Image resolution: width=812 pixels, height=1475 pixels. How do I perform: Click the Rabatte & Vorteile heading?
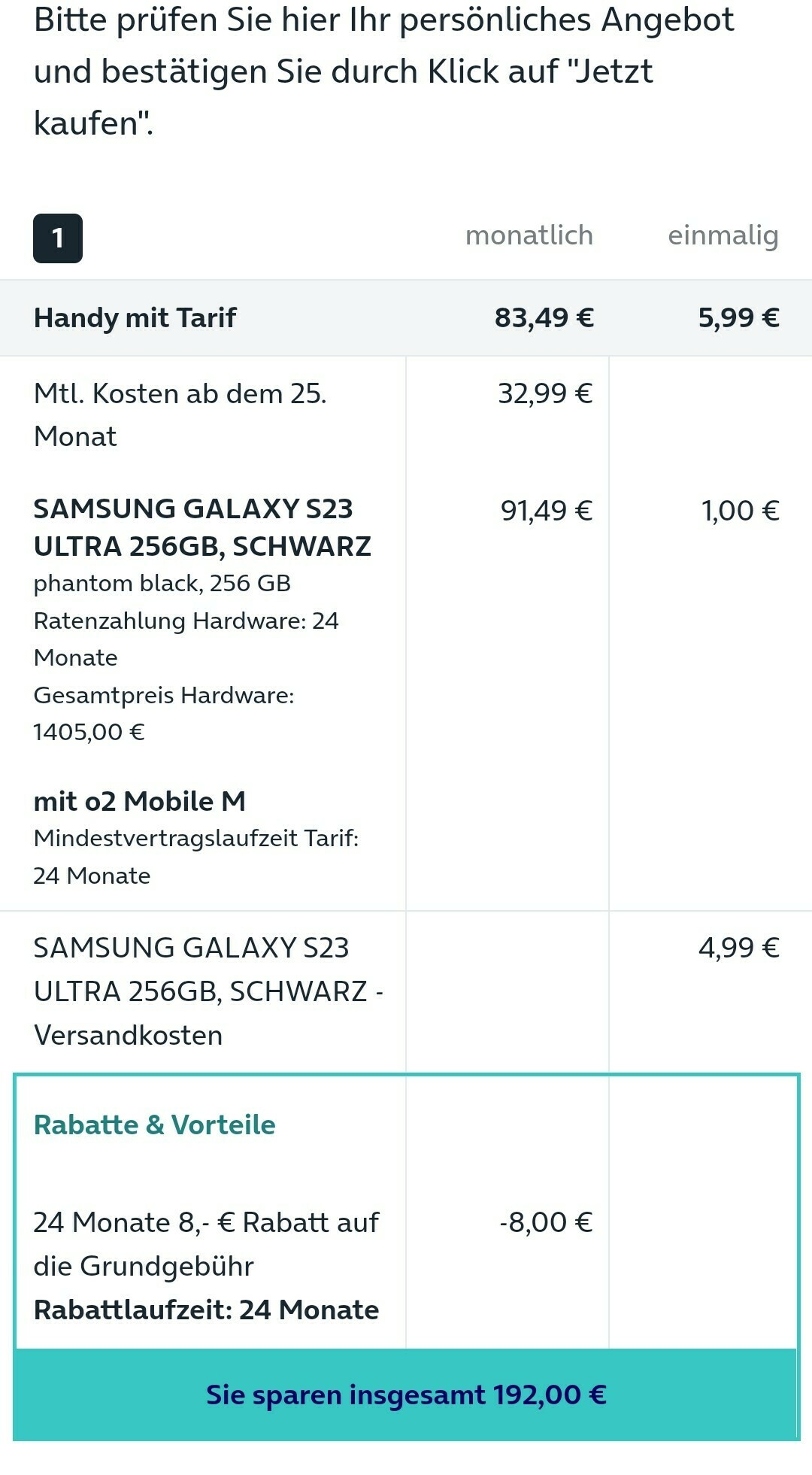(x=155, y=1124)
